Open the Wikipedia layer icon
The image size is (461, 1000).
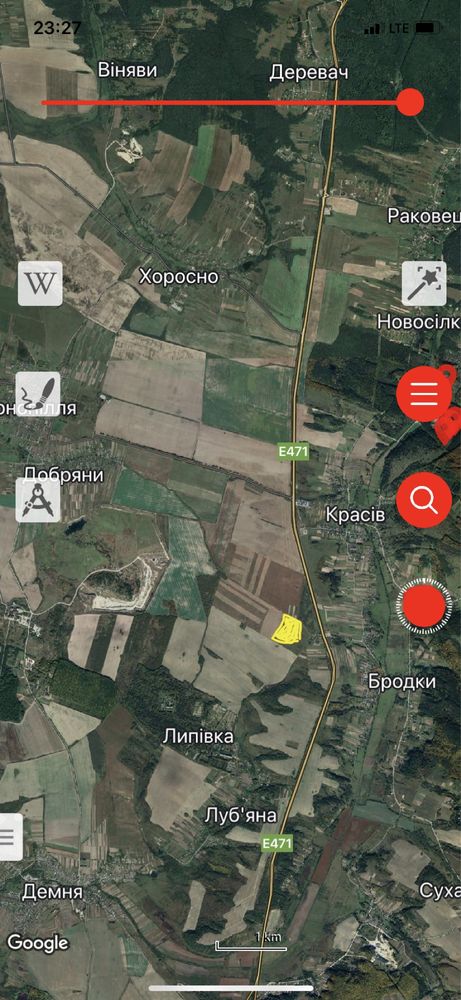coord(40,283)
